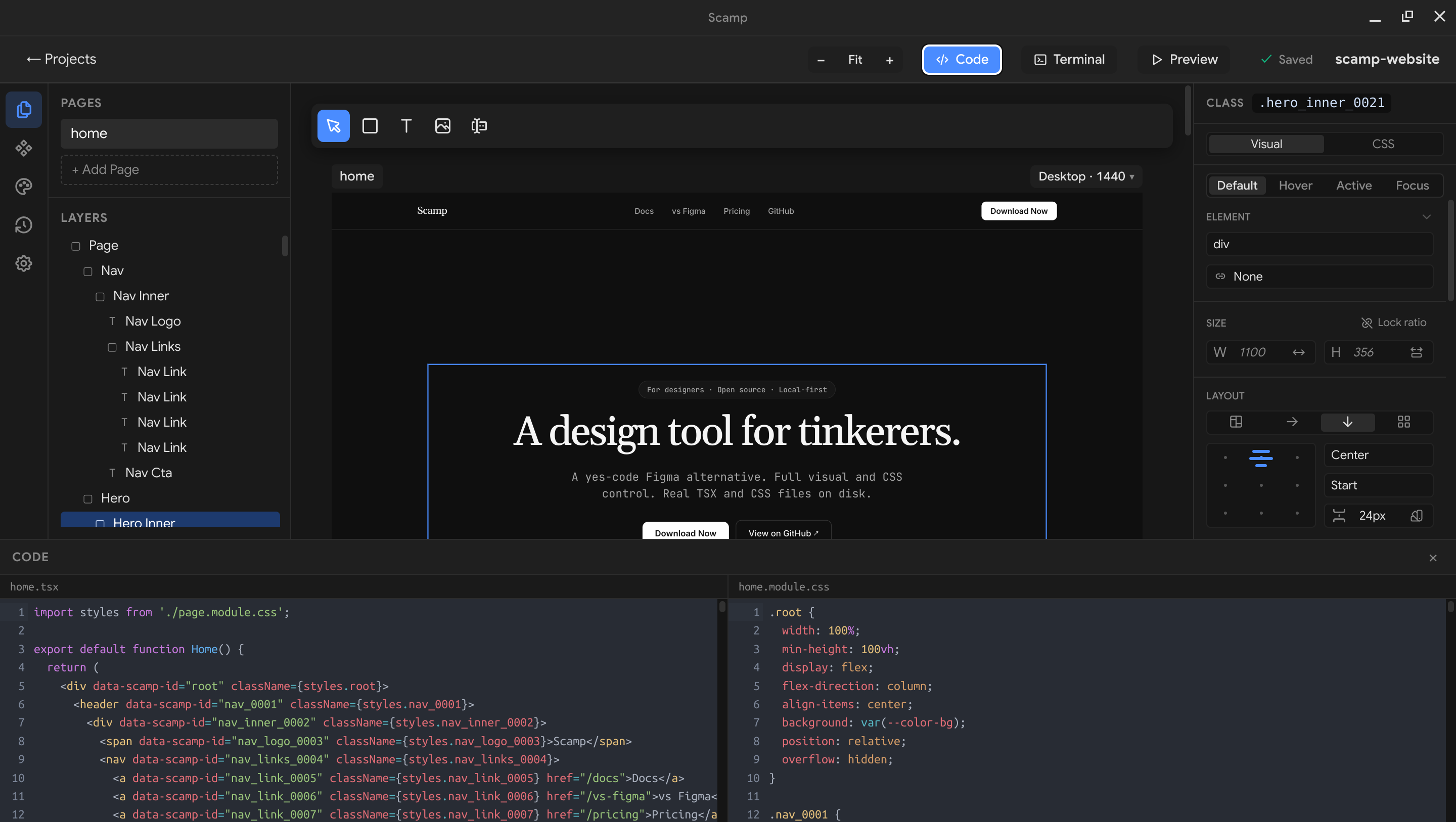Select the Hover state tab
This screenshot has height=822, width=1456.
1295,186
